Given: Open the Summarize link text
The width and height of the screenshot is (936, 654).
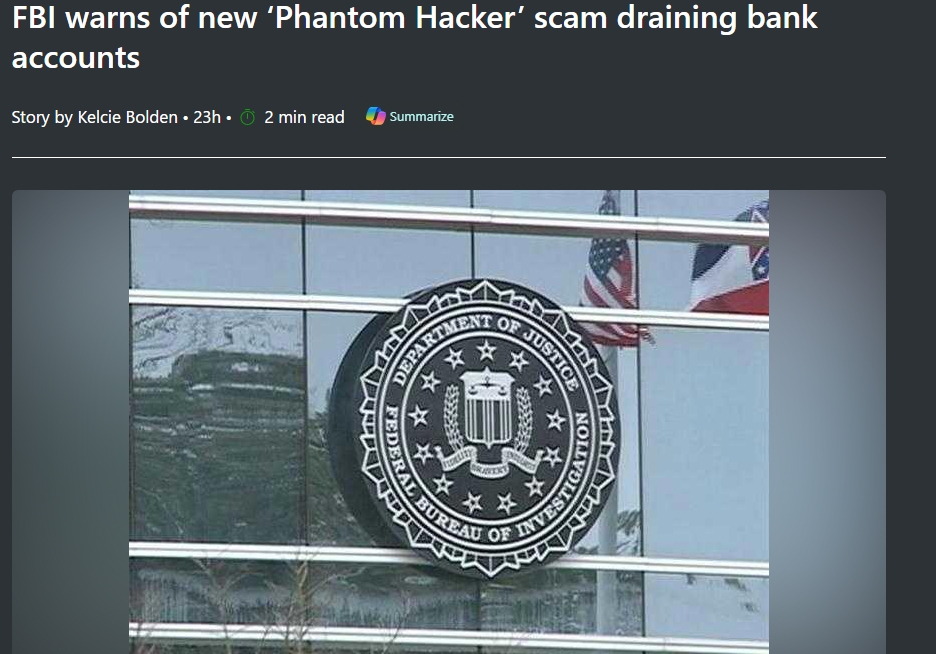Looking at the screenshot, I should click(421, 116).
